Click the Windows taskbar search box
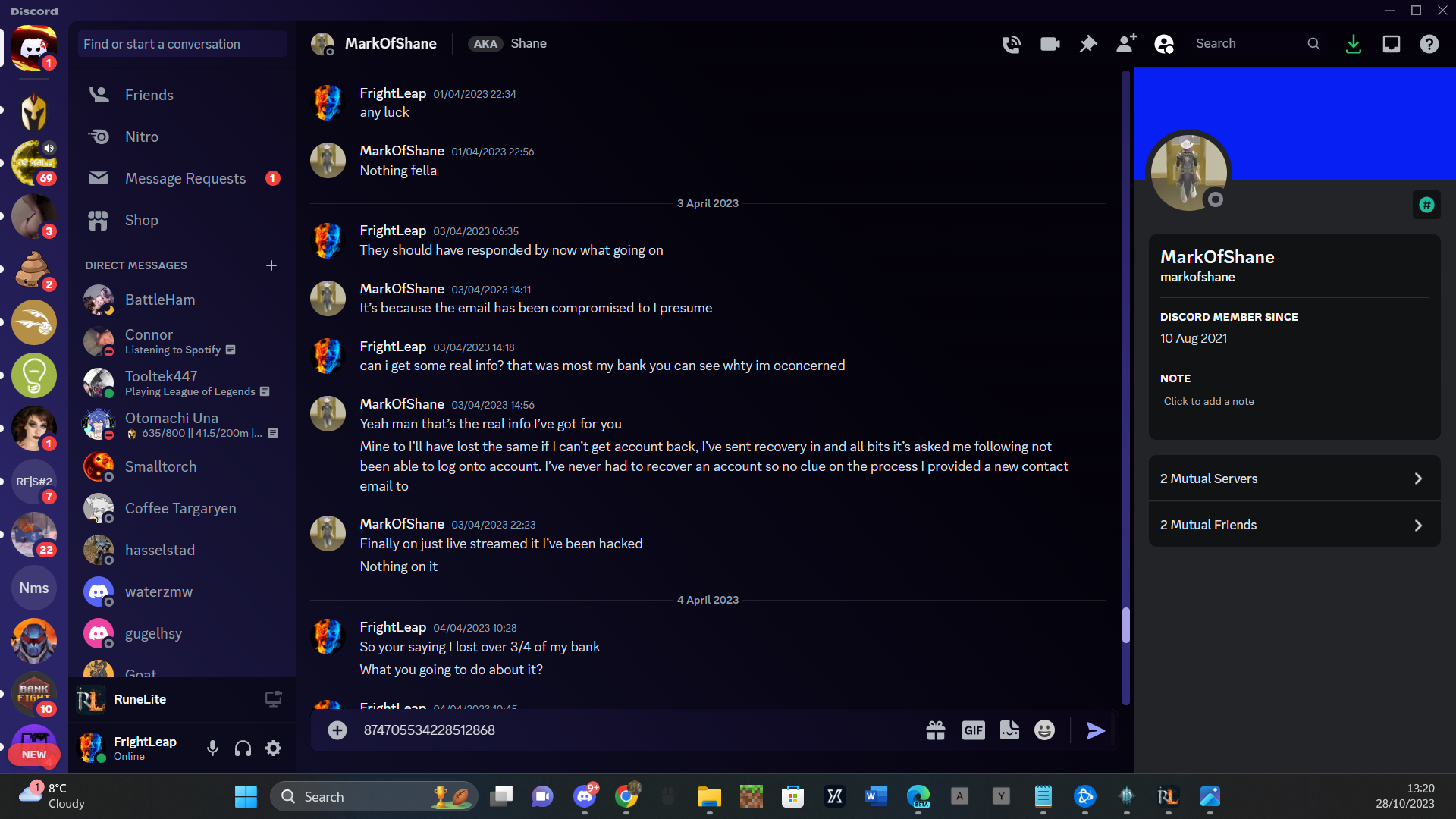The width and height of the screenshot is (1456, 819). pos(374,796)
